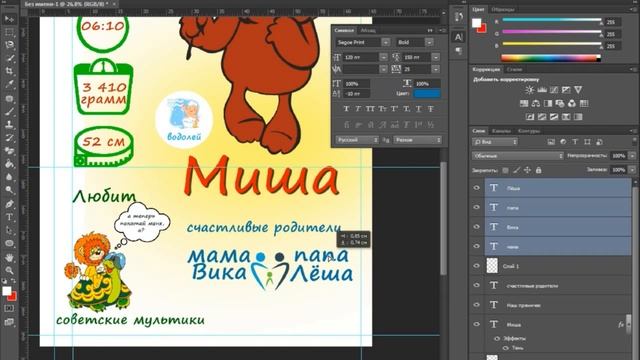Click the All Caps style icon
640x360 pixels.
pyautogui.click(x=370, y=109)
